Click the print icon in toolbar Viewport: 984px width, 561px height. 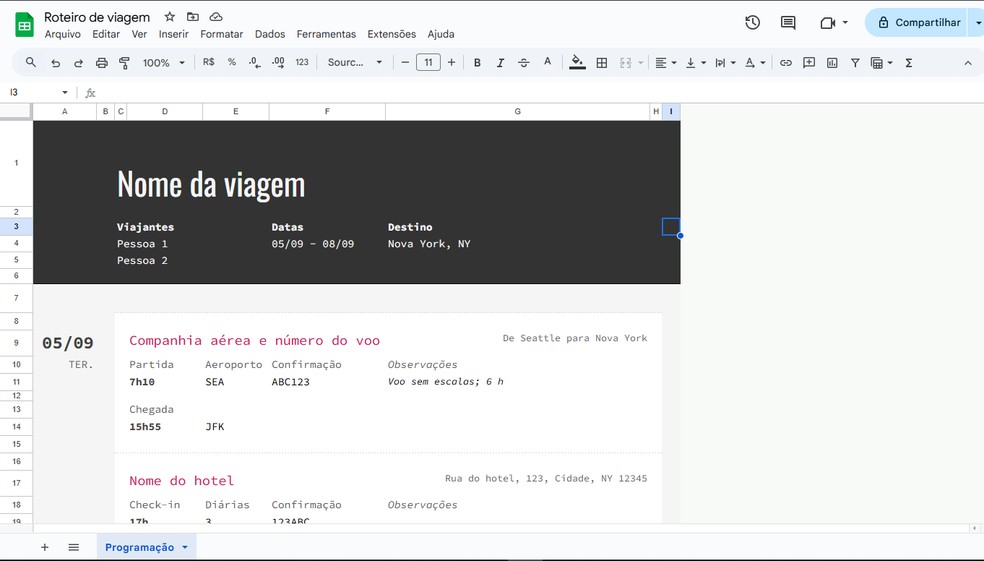point(101,63)
